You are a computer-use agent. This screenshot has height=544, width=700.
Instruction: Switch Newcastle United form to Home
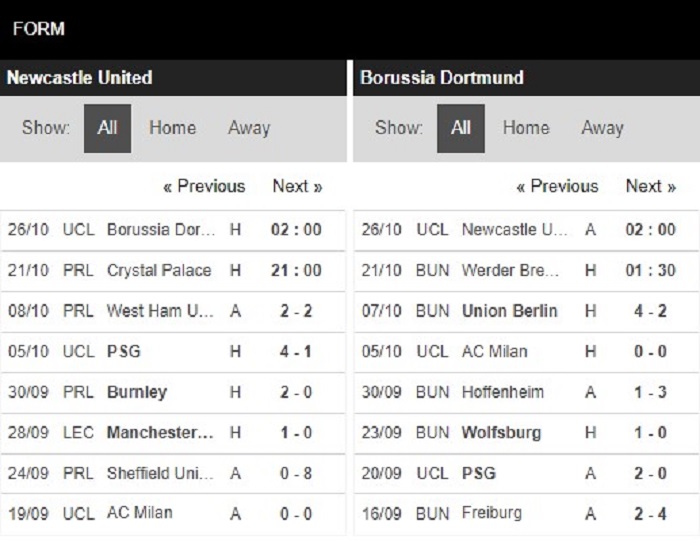tap(172, 128)
